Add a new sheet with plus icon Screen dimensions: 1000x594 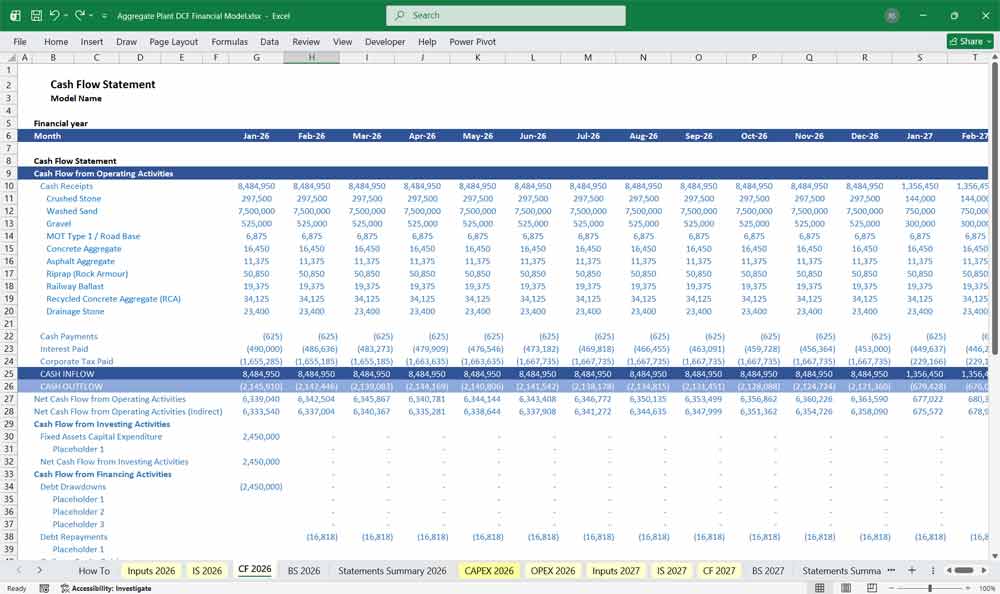pos(912,570)
